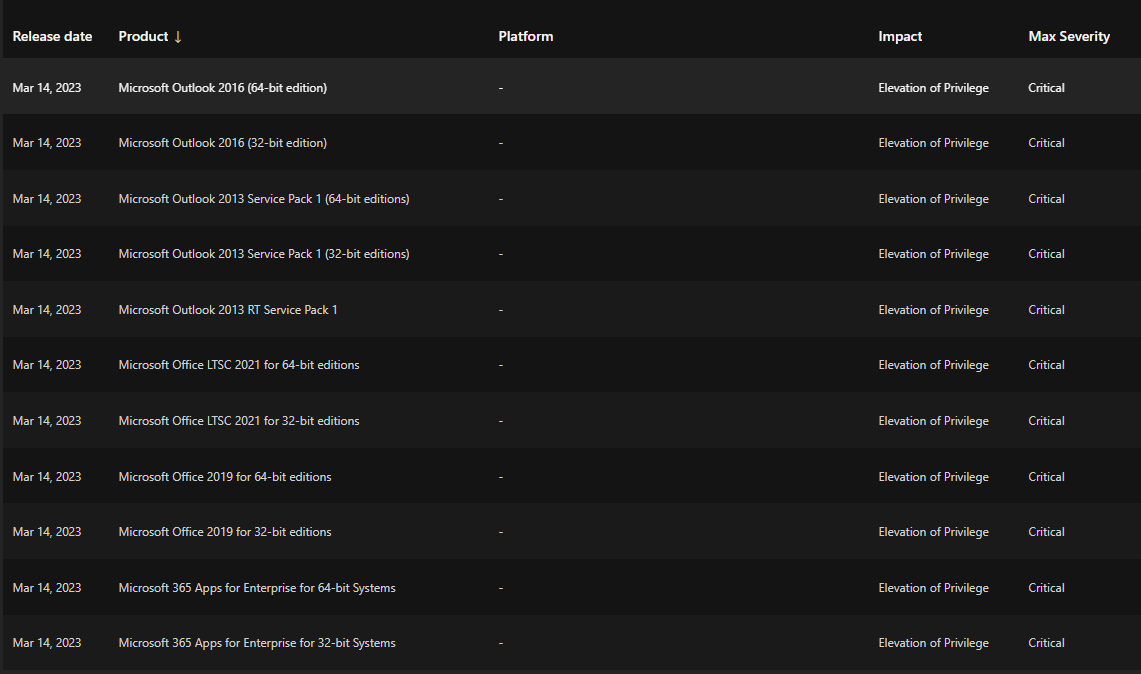
Task: Select Microsoft Office 2019 for 64-bit editions
Action: (x=225, y=477)
